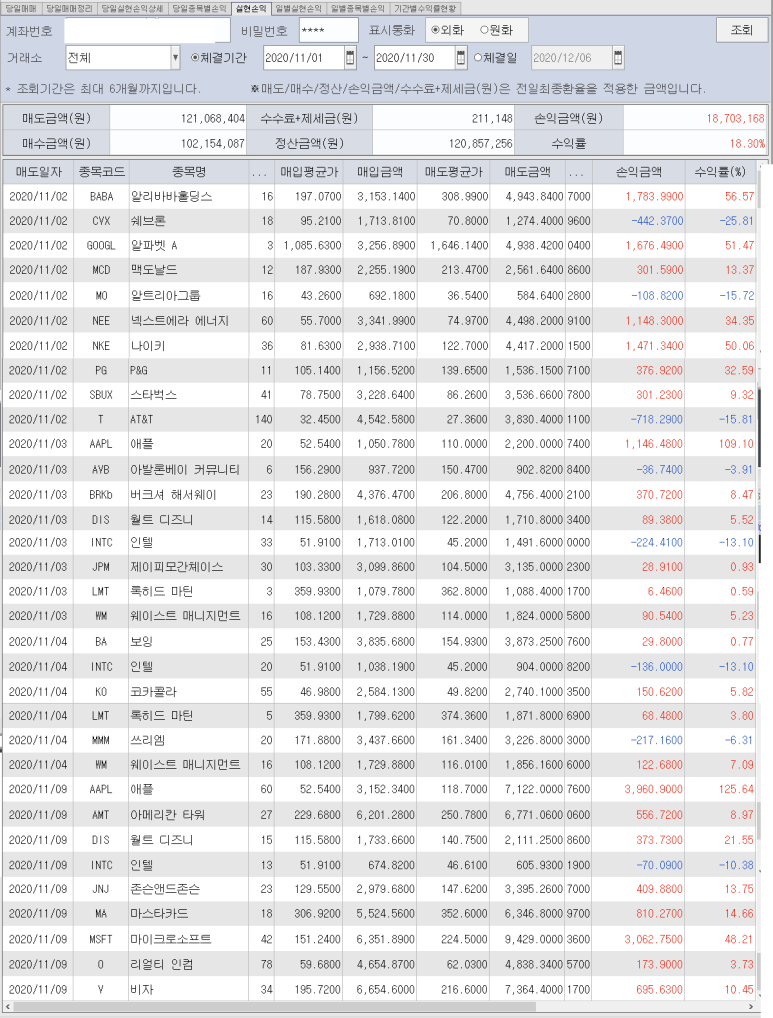This screenshot has width=773, height=1018.
Task: Click the GOOGL stock code cell
Action: click(x=101, y=245)
